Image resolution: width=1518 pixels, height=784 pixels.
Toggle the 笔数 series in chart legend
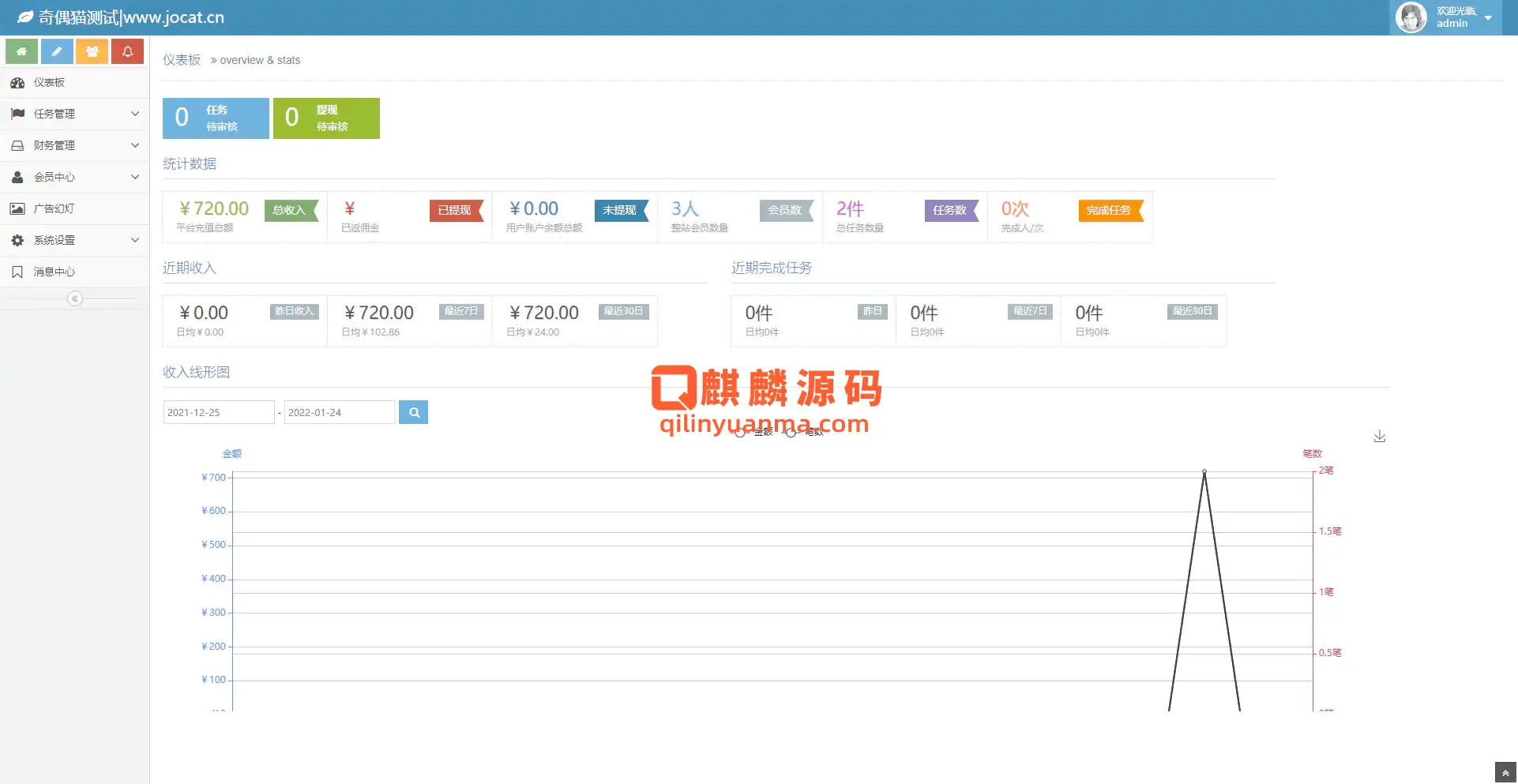click(x=806, y=432)
